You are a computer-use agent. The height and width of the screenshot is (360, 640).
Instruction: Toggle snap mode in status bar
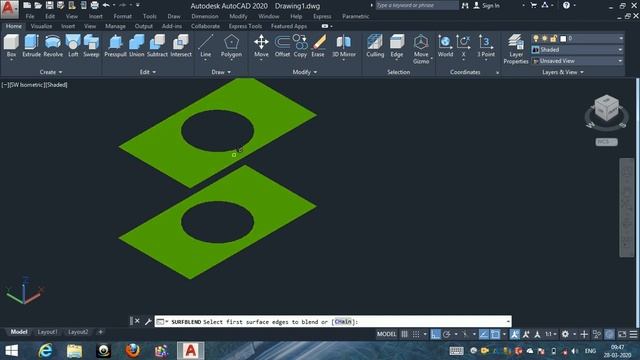416,334
